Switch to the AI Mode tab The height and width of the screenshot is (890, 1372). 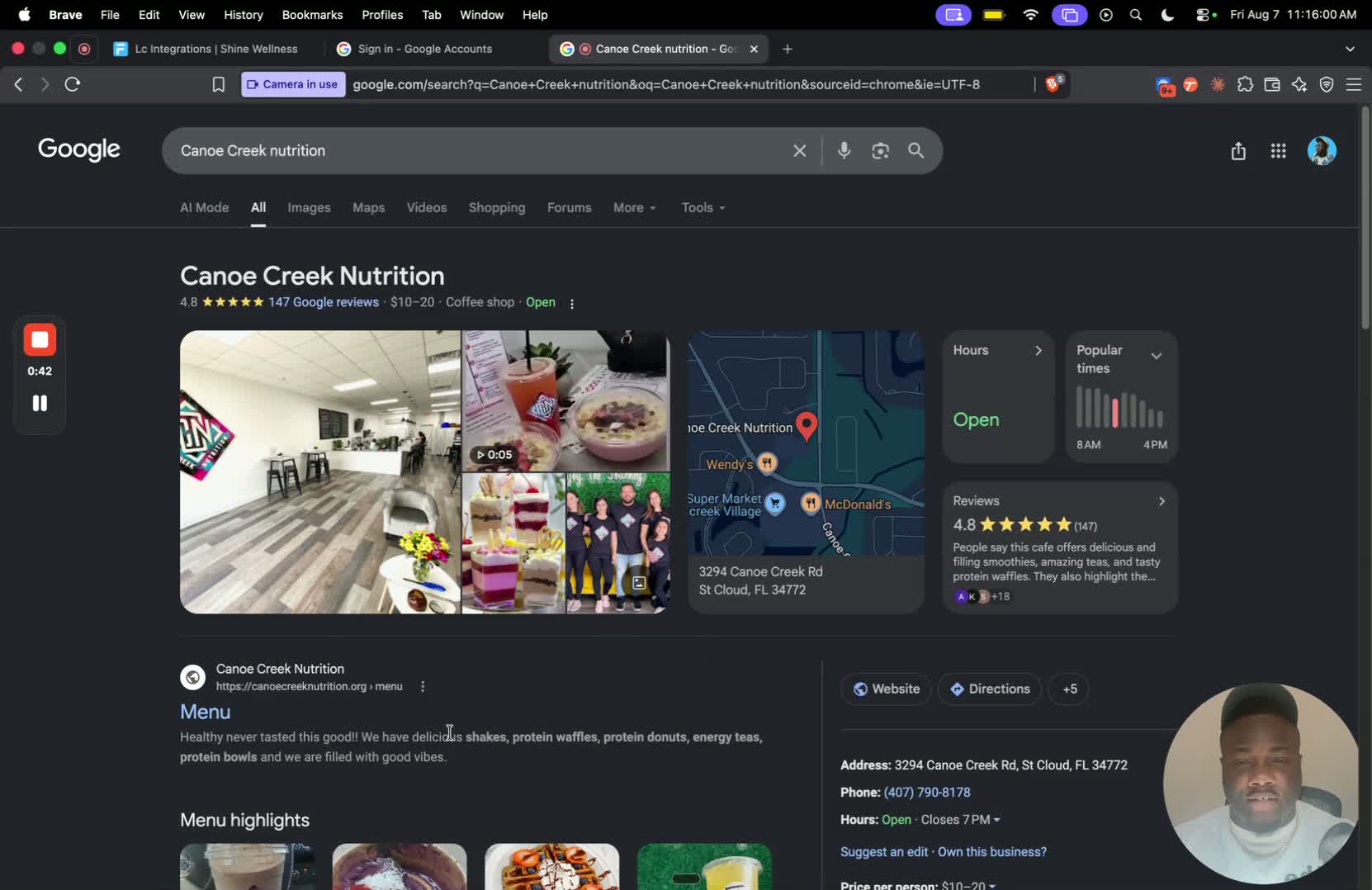[205, 207]
